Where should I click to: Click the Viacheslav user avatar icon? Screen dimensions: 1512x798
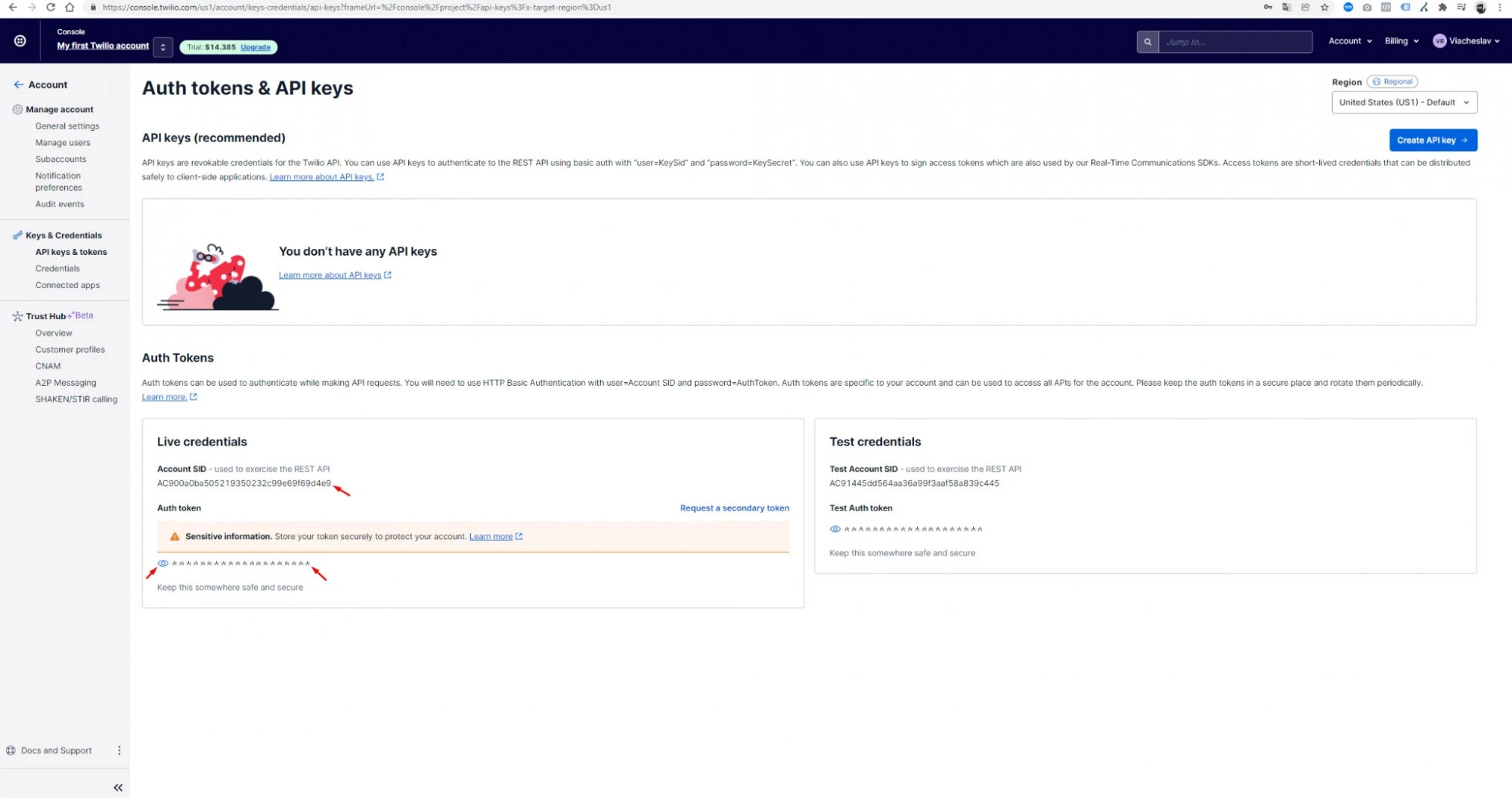click(1439, 41)
